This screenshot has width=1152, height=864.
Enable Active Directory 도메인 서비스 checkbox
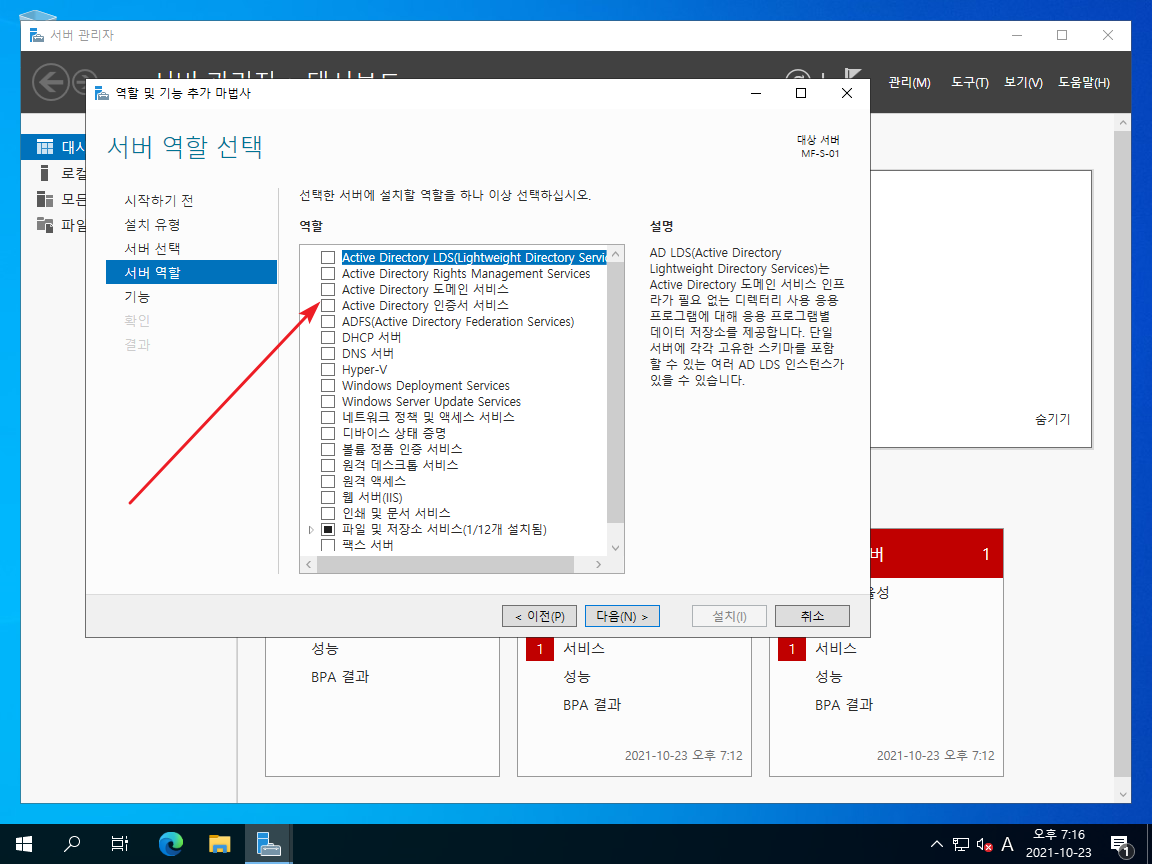coord(328,289)
